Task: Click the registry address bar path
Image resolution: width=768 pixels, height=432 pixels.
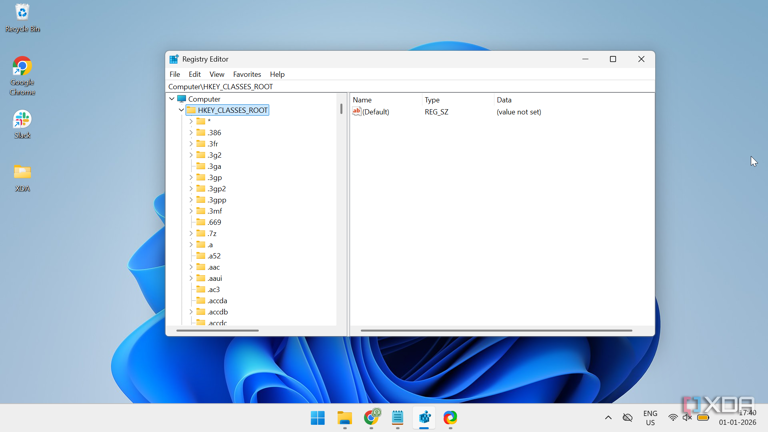Action: pos(220,87)
